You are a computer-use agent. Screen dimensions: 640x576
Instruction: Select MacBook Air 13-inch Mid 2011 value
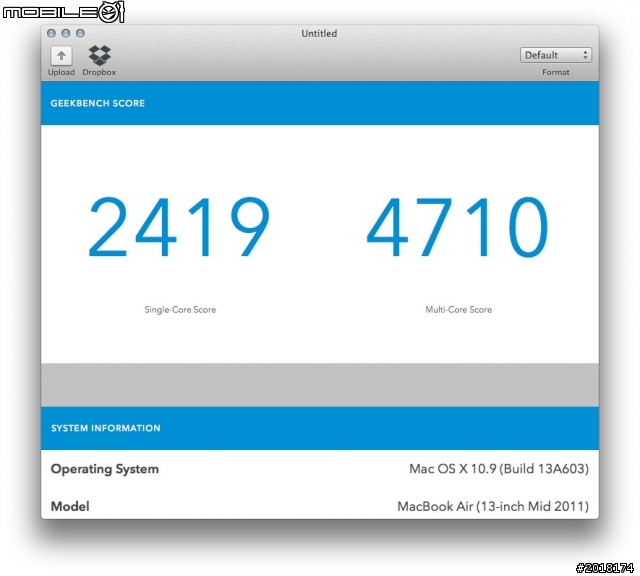point(493,507)
